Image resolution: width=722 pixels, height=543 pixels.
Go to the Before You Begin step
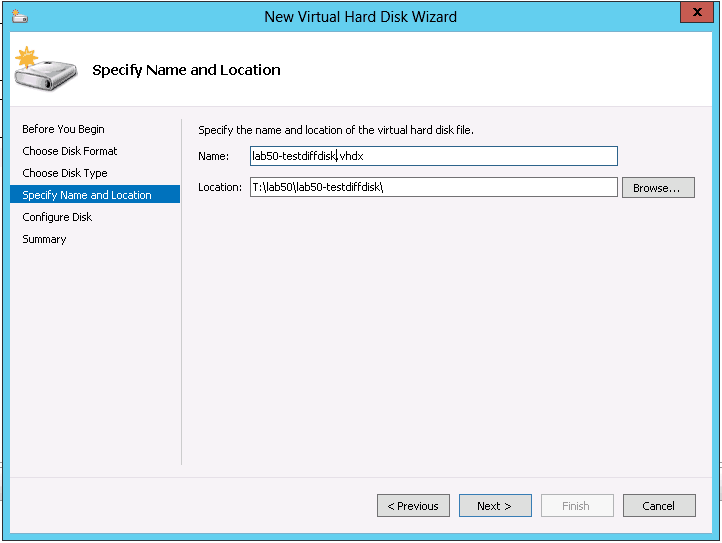pyautogui.click(x=63, y=129)
